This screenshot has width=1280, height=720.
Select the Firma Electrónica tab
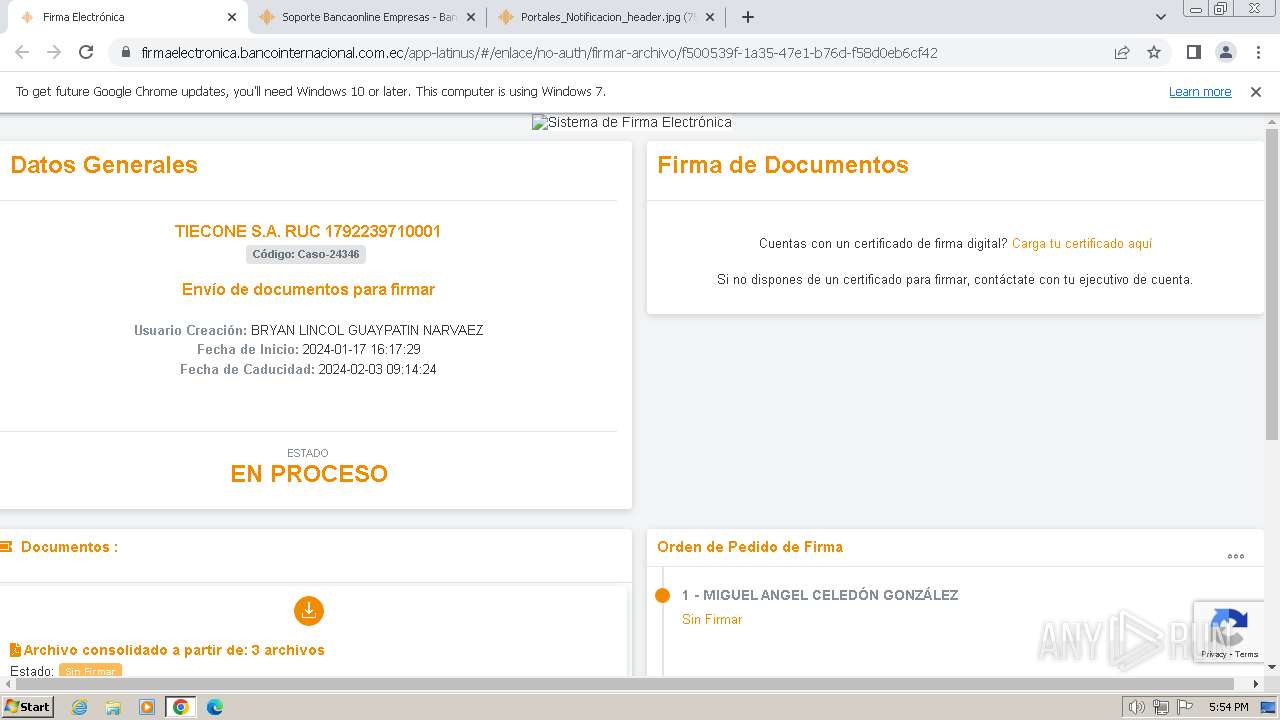[x=128, y=17]
